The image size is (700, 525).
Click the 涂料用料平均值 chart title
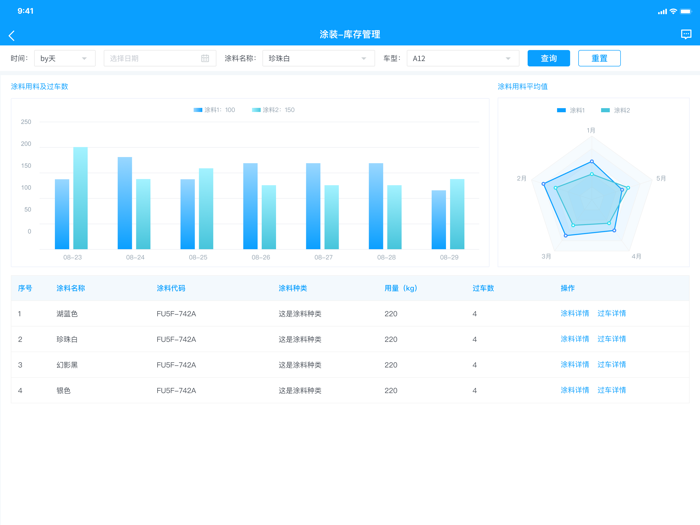[x=522, y=87]
